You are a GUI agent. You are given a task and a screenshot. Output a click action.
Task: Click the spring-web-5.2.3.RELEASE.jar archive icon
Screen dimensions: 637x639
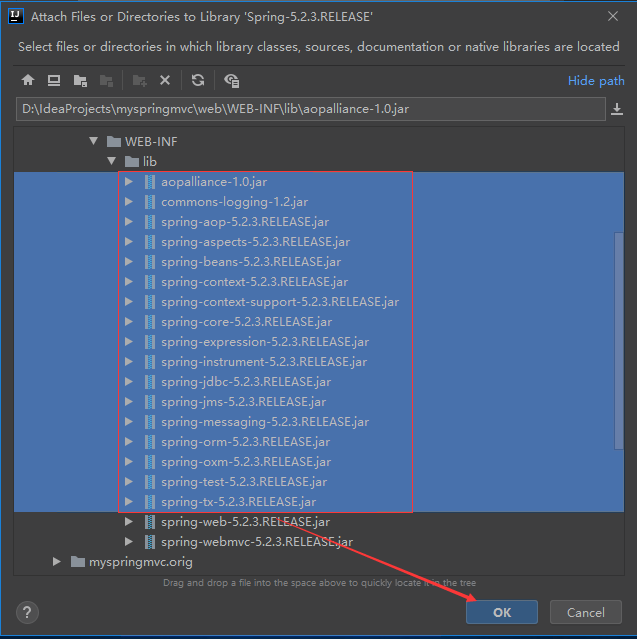point(150,522)
